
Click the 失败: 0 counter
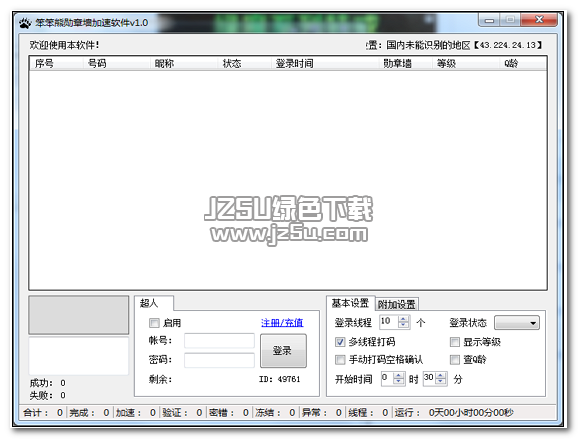[x=48, y=395]
